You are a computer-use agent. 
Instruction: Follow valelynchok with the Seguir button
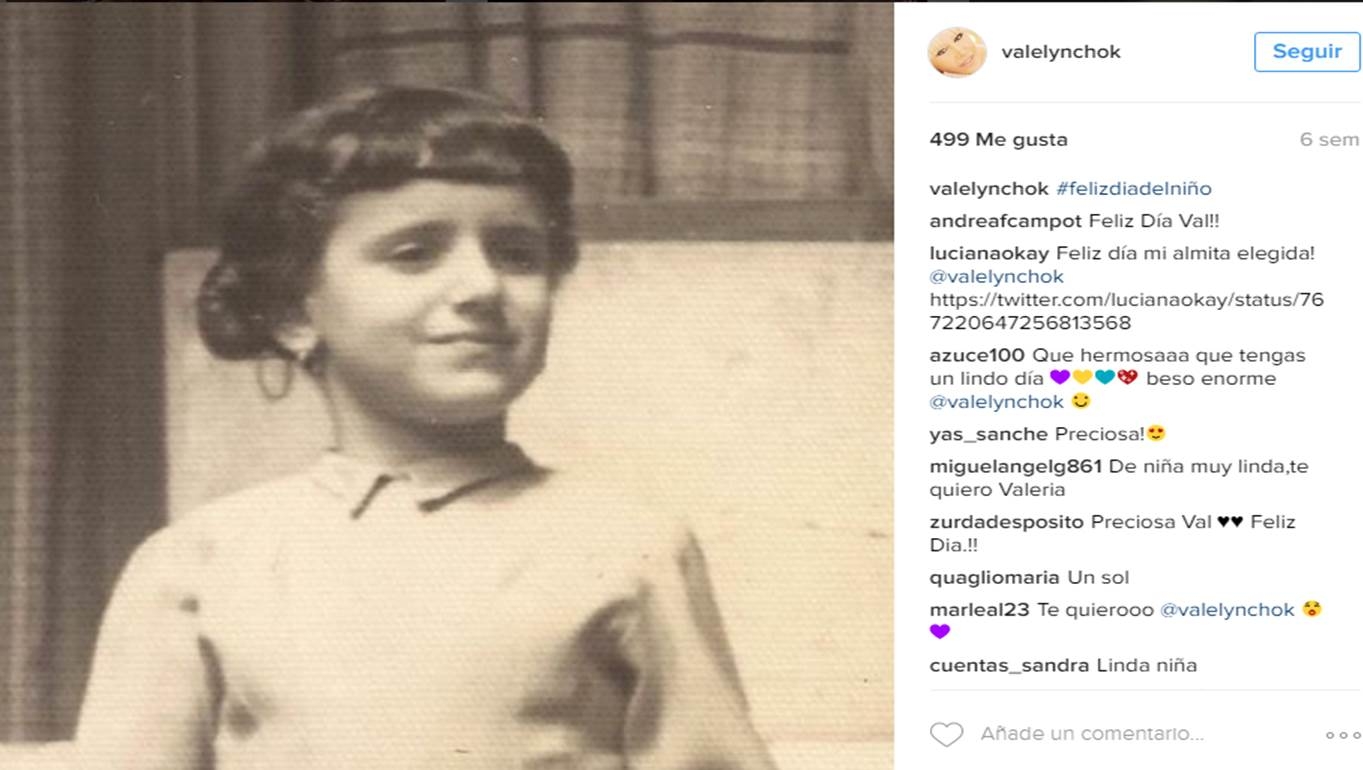[x=1307, y=52]
